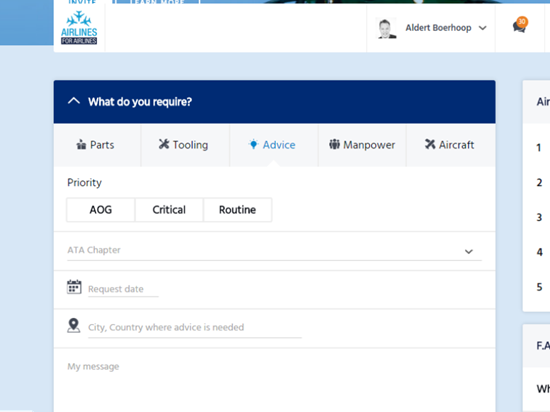Focus the Request date field
This screenshot has height=412, width=550.
click(123, 289)
